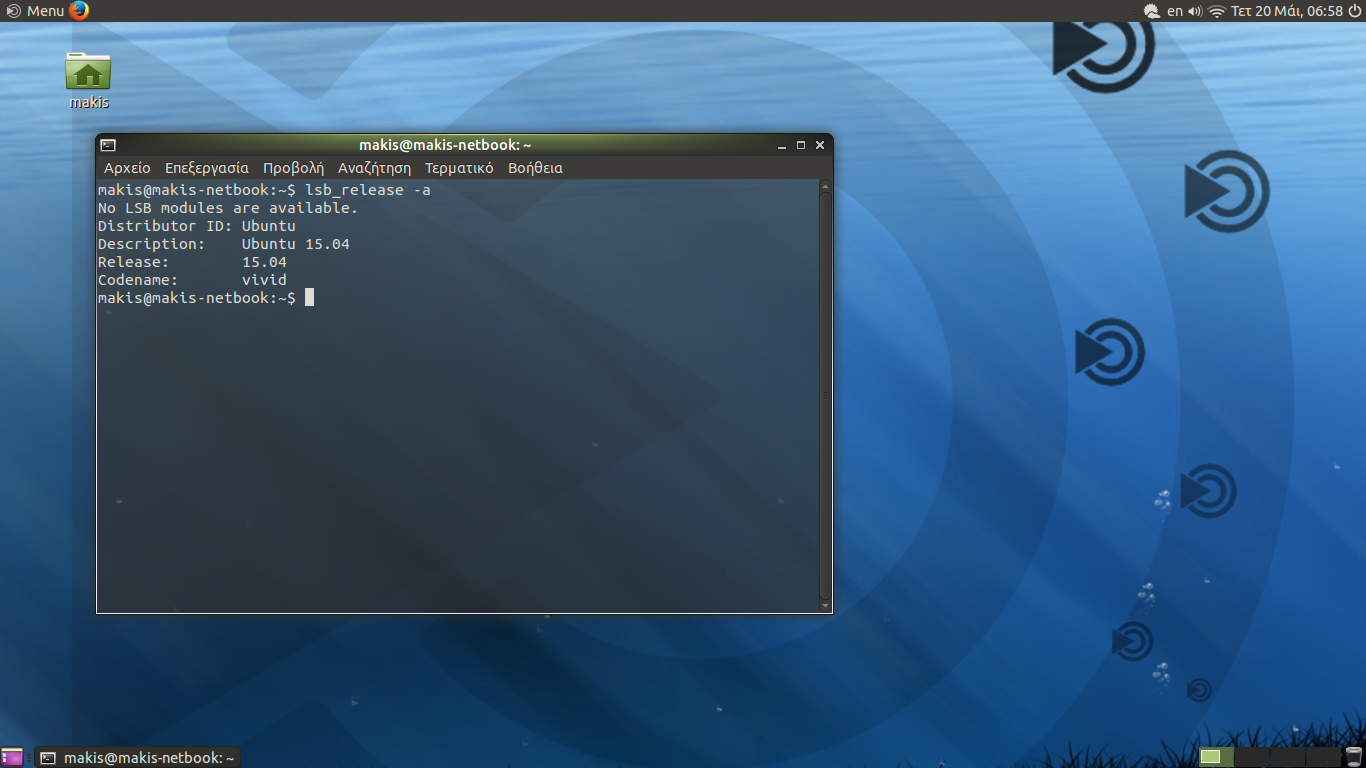Click the 'lsb_release -a' command text

[x=368, y=190]
